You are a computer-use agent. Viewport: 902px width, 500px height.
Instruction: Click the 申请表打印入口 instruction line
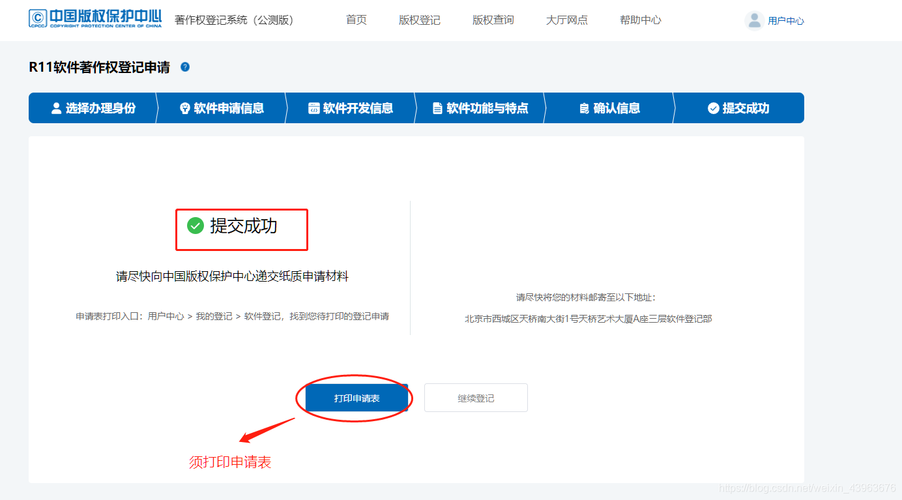232,316
